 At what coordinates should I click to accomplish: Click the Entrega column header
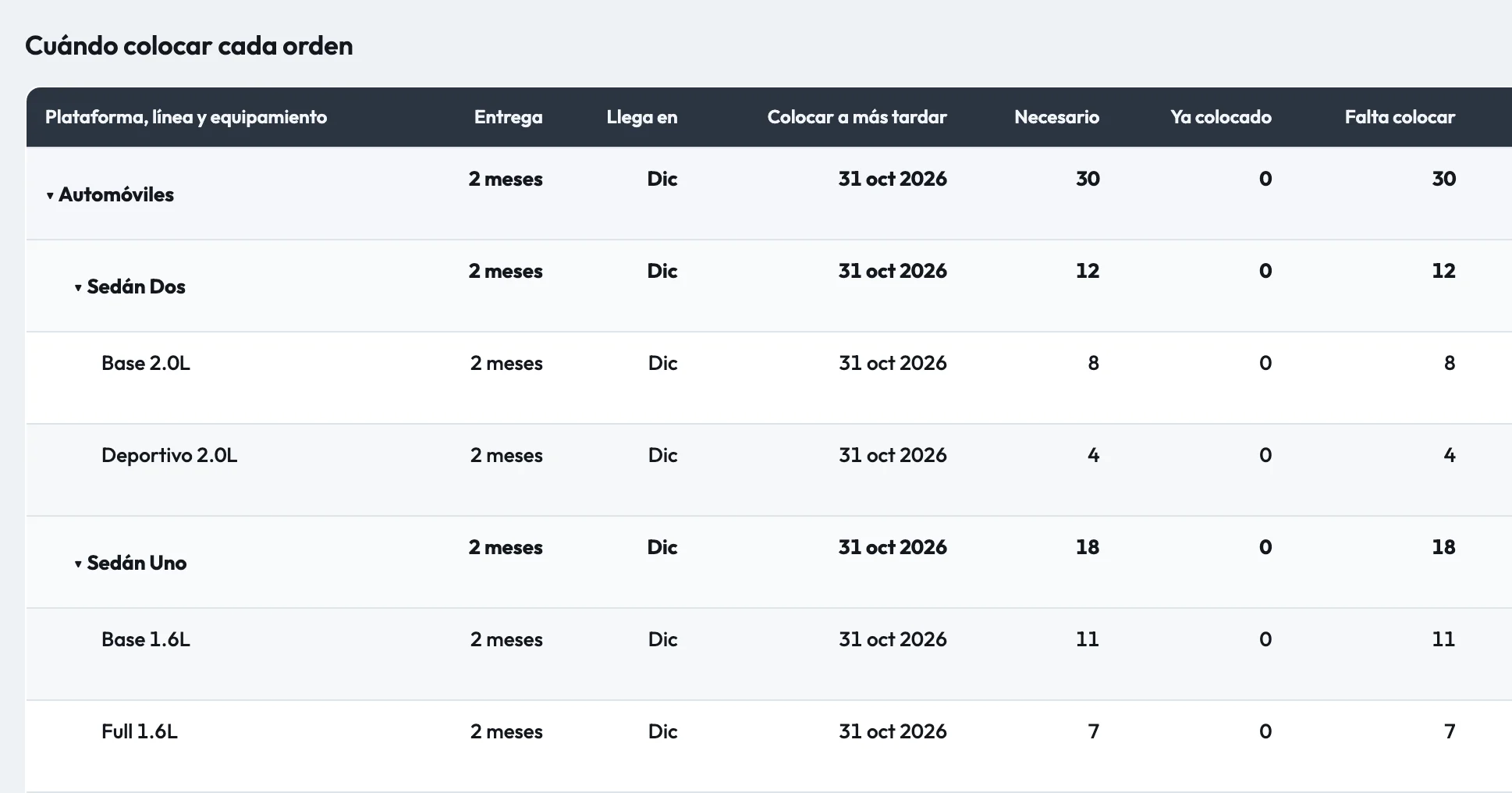point(508,117)
